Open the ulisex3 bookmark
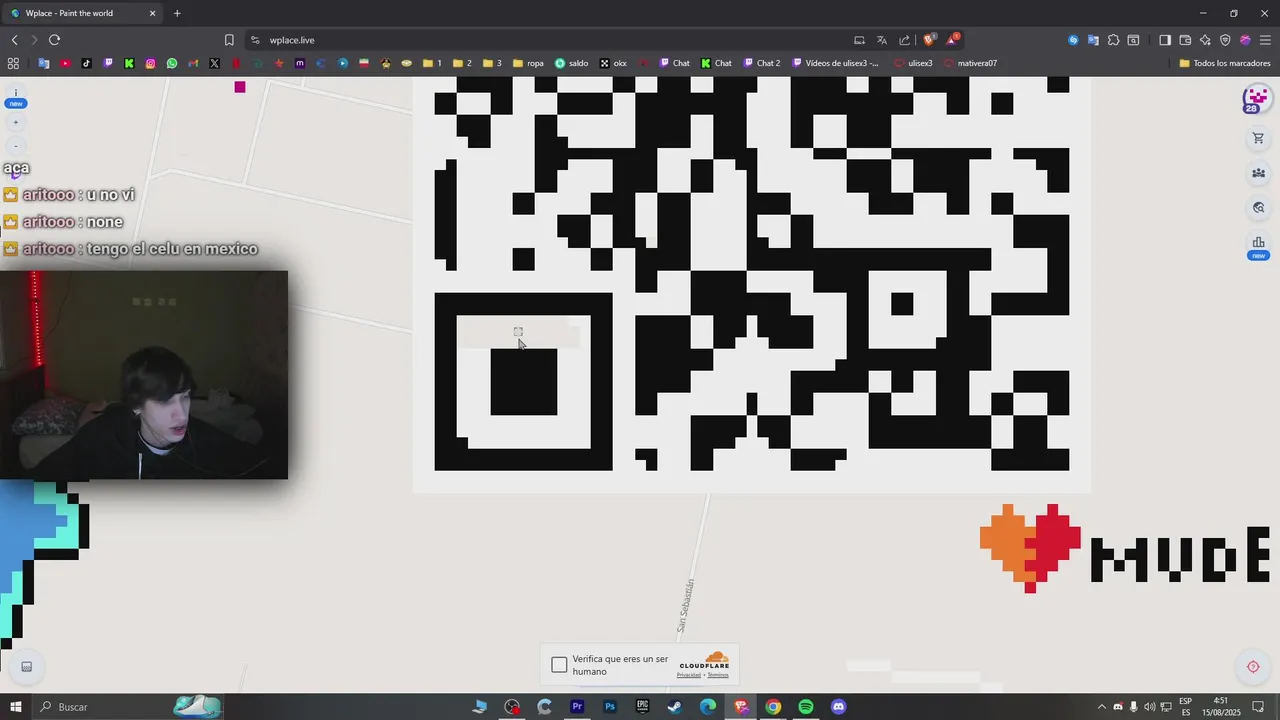The width and height of the screenshot is (1280, 720). (913, 63)
